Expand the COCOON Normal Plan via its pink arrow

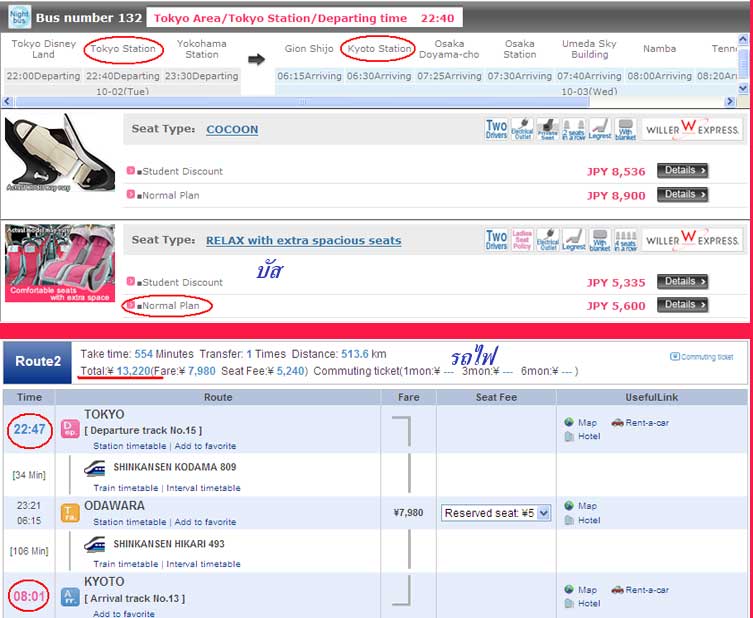131,194
